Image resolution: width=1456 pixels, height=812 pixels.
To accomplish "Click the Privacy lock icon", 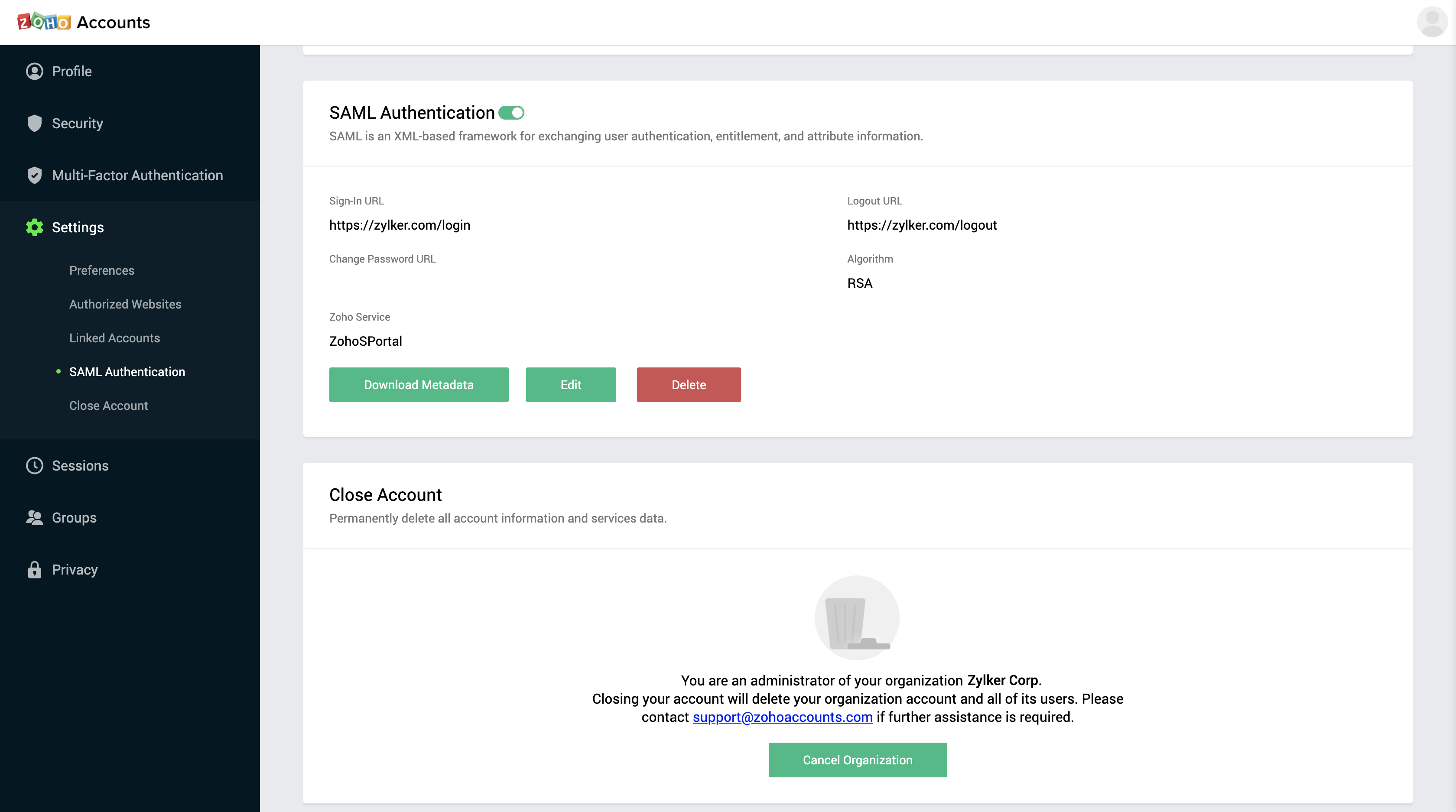I will coord(35,570).
